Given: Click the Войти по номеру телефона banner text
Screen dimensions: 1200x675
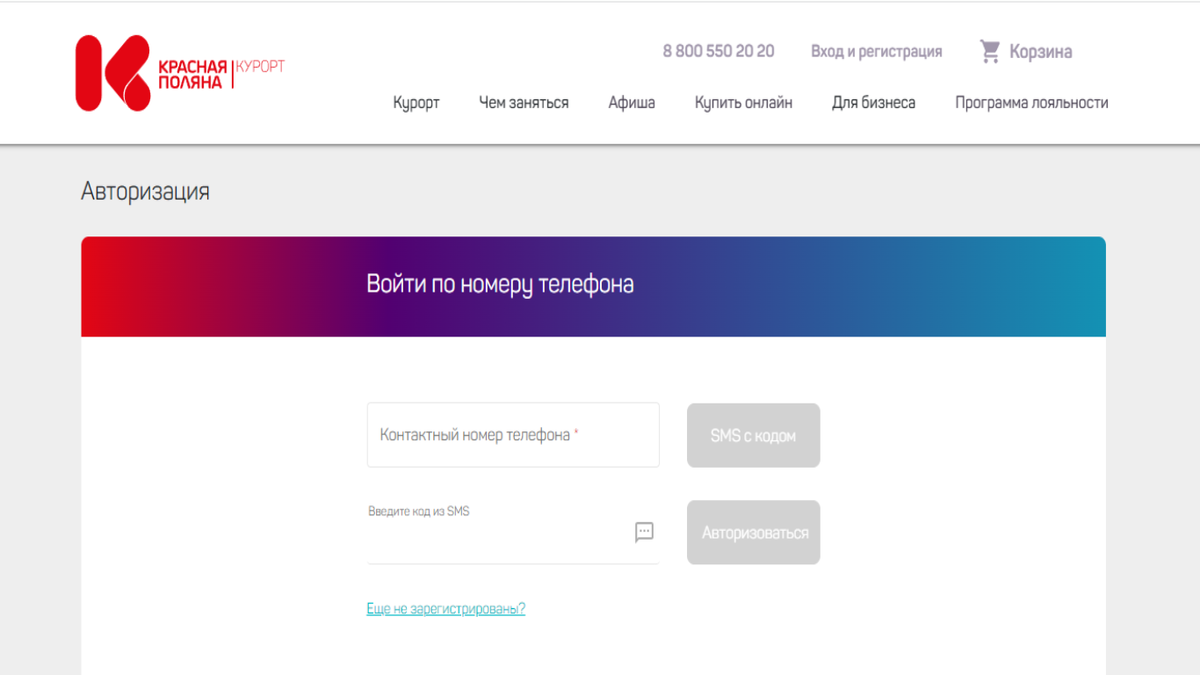Looking at the screenshot, I should click(x=500, y=284).
